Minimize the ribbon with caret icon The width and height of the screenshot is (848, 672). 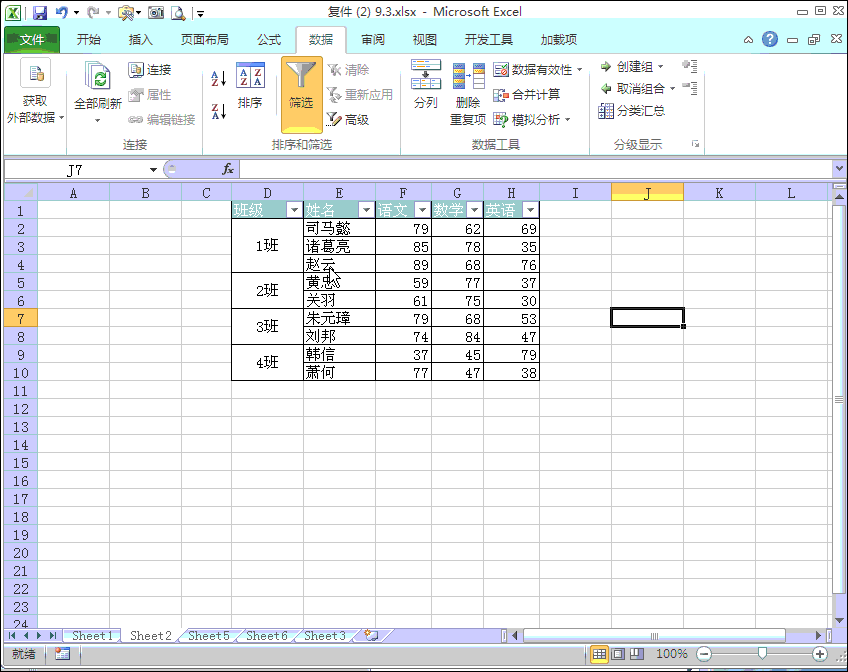(748, 39)
